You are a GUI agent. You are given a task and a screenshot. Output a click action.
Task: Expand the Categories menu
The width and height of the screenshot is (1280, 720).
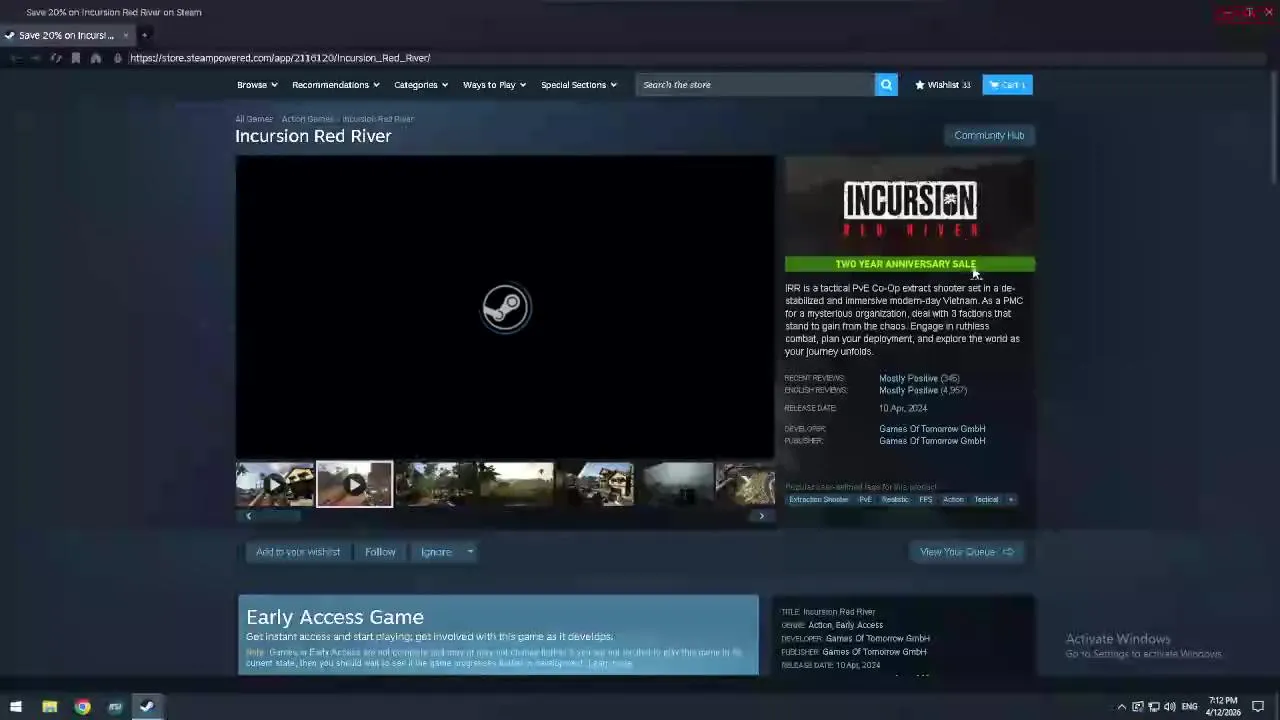click(421, 85)
